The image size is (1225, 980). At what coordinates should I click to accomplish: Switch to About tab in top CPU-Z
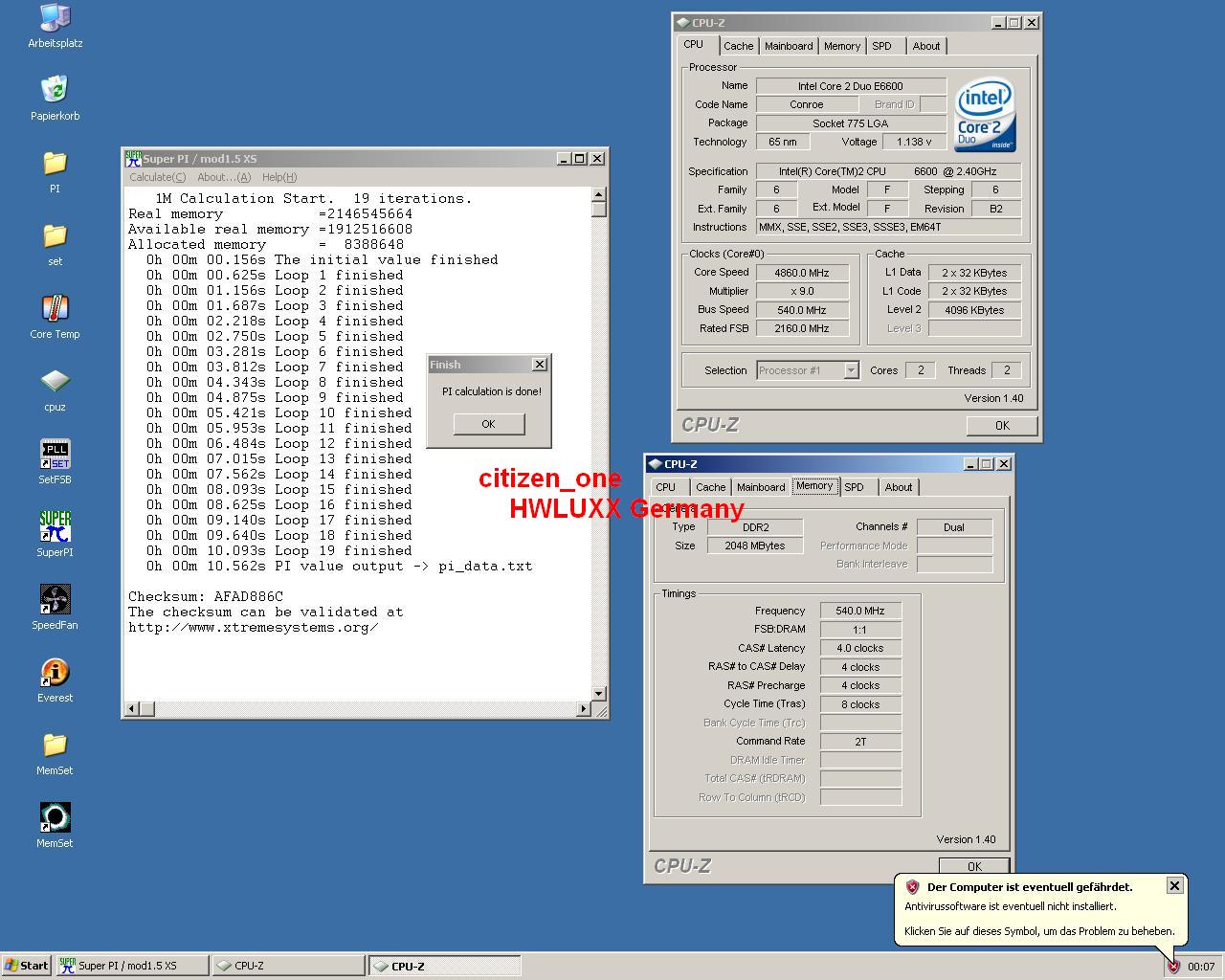click(926, 46)
